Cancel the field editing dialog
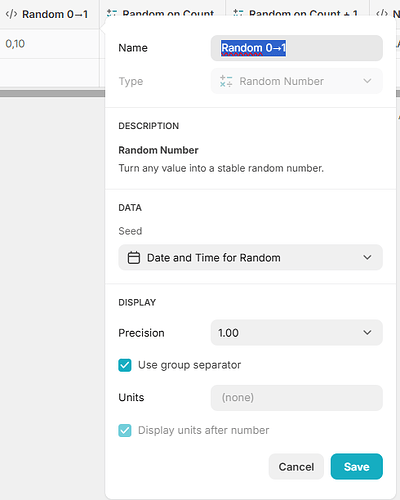Screen dimensions: 400x500 296,466
